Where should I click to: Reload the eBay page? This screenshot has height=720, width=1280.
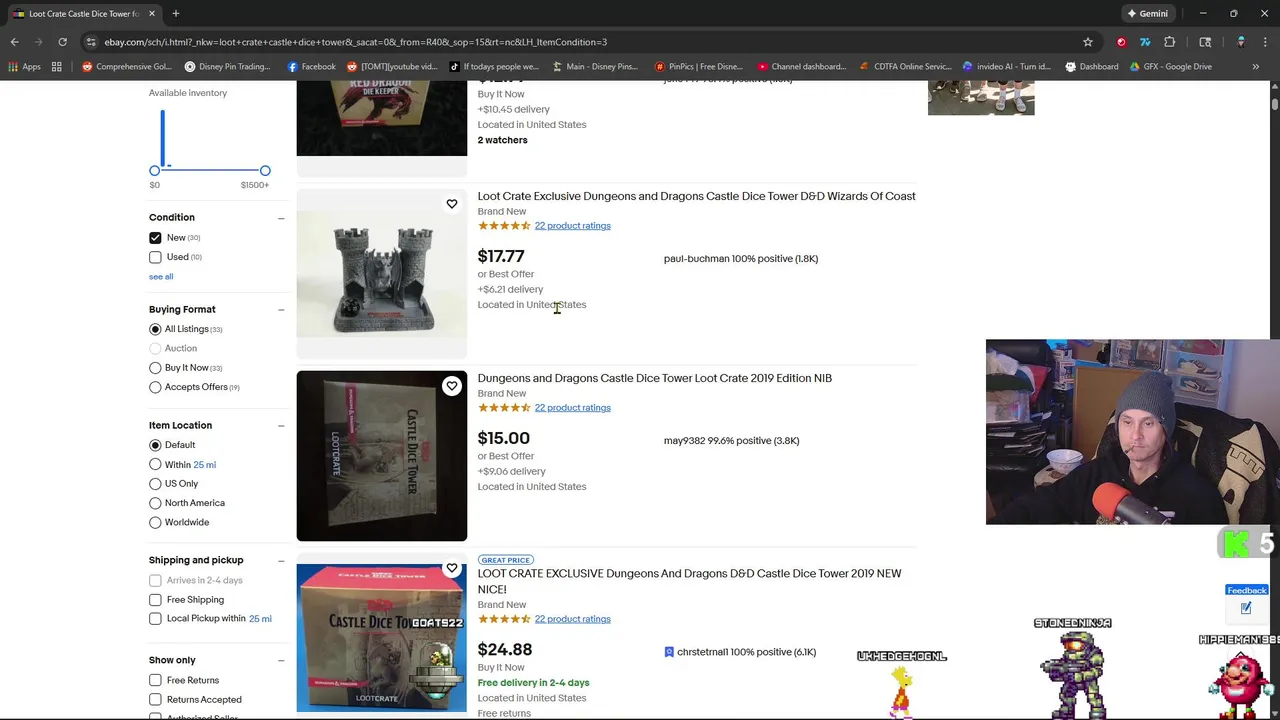point(62,42)
